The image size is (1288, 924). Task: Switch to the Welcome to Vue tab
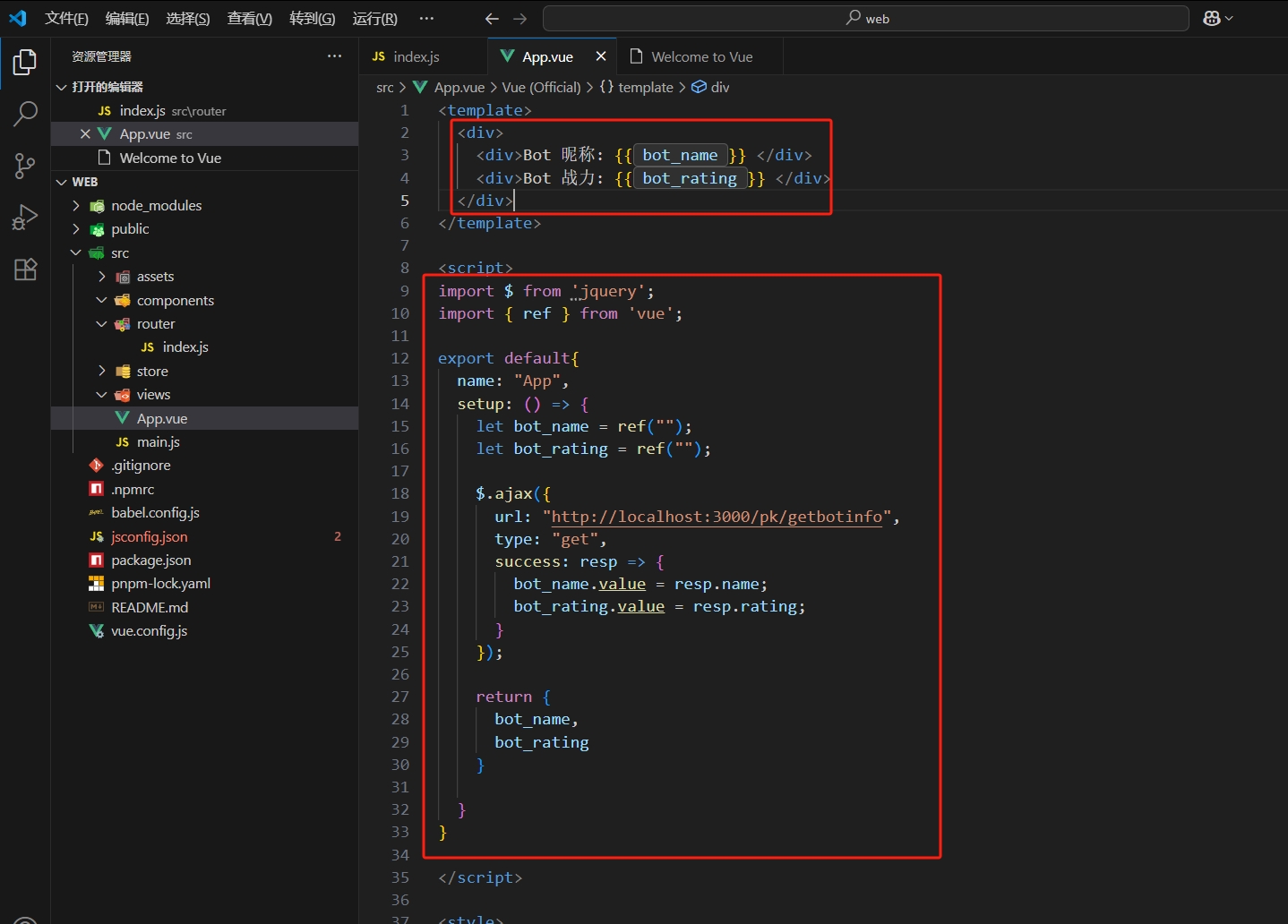(x=701, y=56)
